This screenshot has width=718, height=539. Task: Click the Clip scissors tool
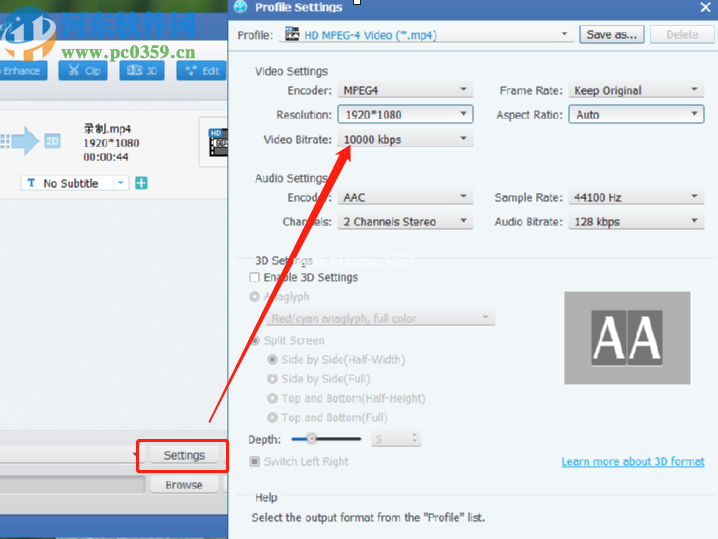(82, 71)
